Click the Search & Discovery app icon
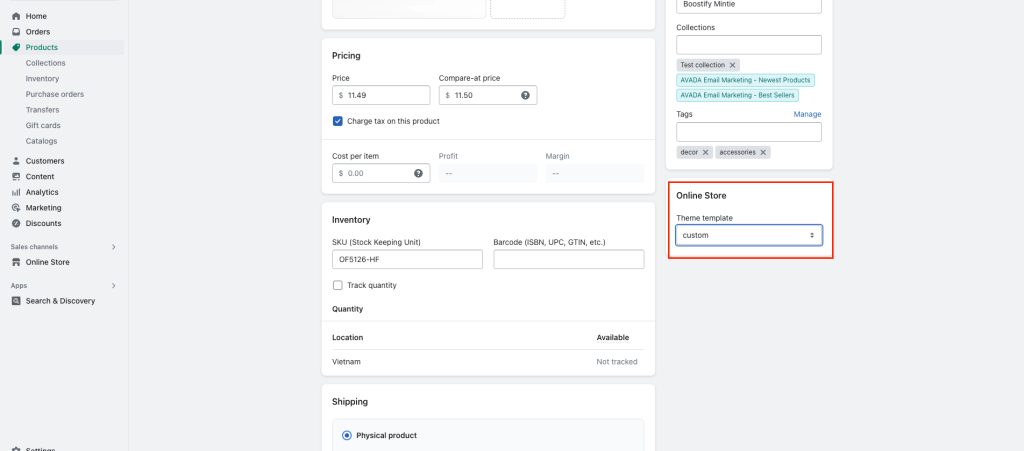Viewport: 1024px width, 451px height. (16, 302)
